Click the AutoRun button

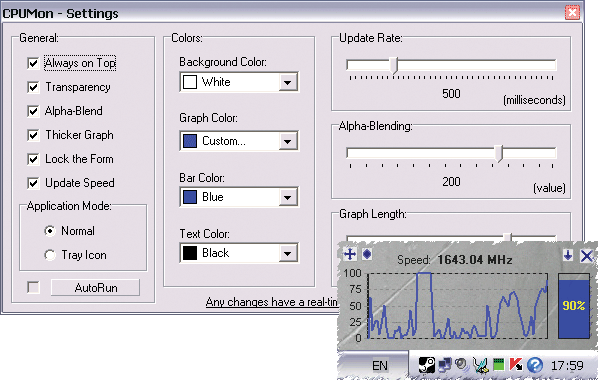tap(95, 288)
